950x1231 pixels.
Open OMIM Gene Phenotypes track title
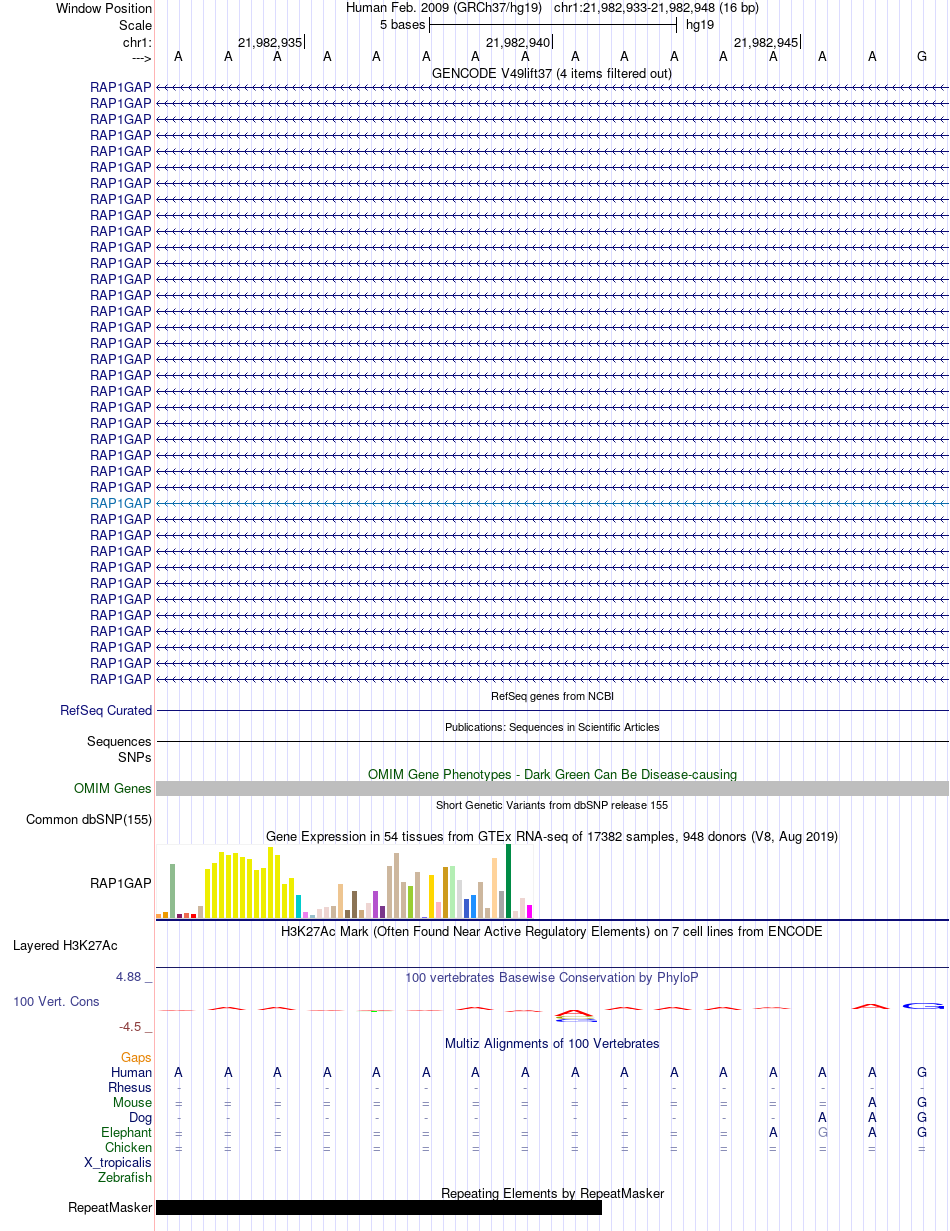coord(552,774)
